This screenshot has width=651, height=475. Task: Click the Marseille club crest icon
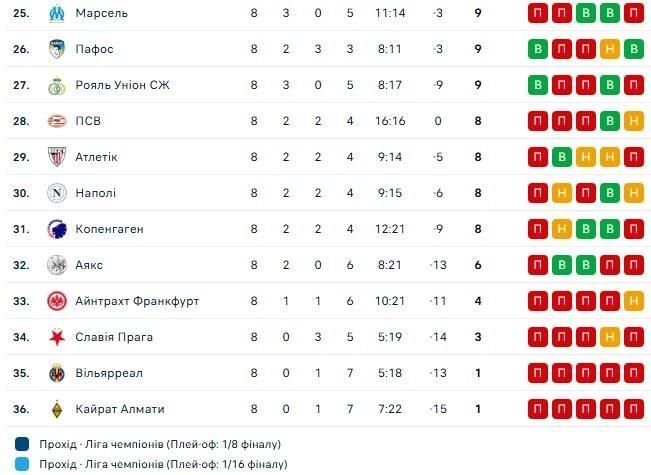tap(56, 13)
